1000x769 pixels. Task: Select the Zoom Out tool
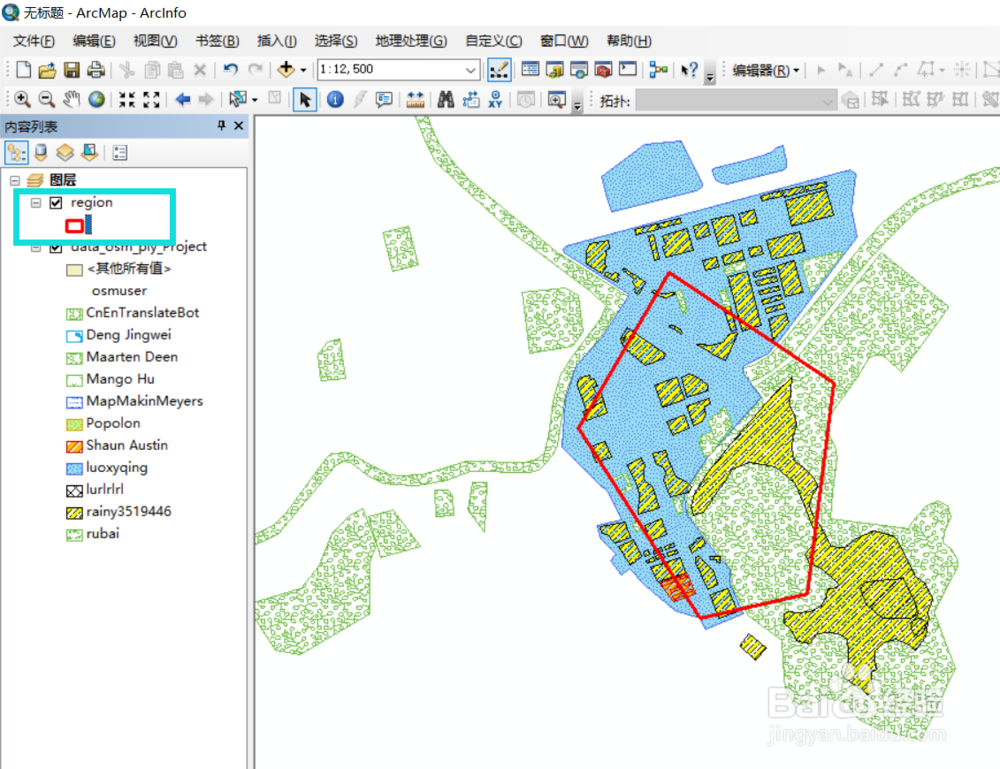click(47, 99)
